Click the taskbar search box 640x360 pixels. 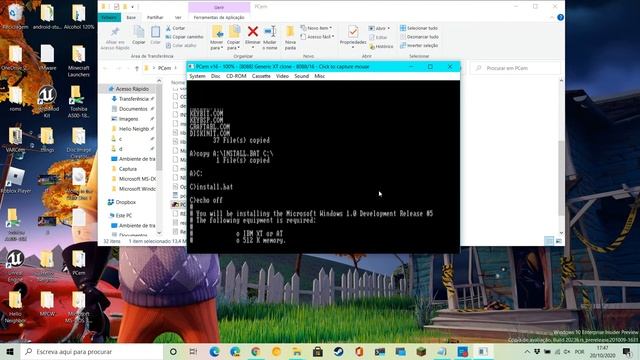[91, 351]
